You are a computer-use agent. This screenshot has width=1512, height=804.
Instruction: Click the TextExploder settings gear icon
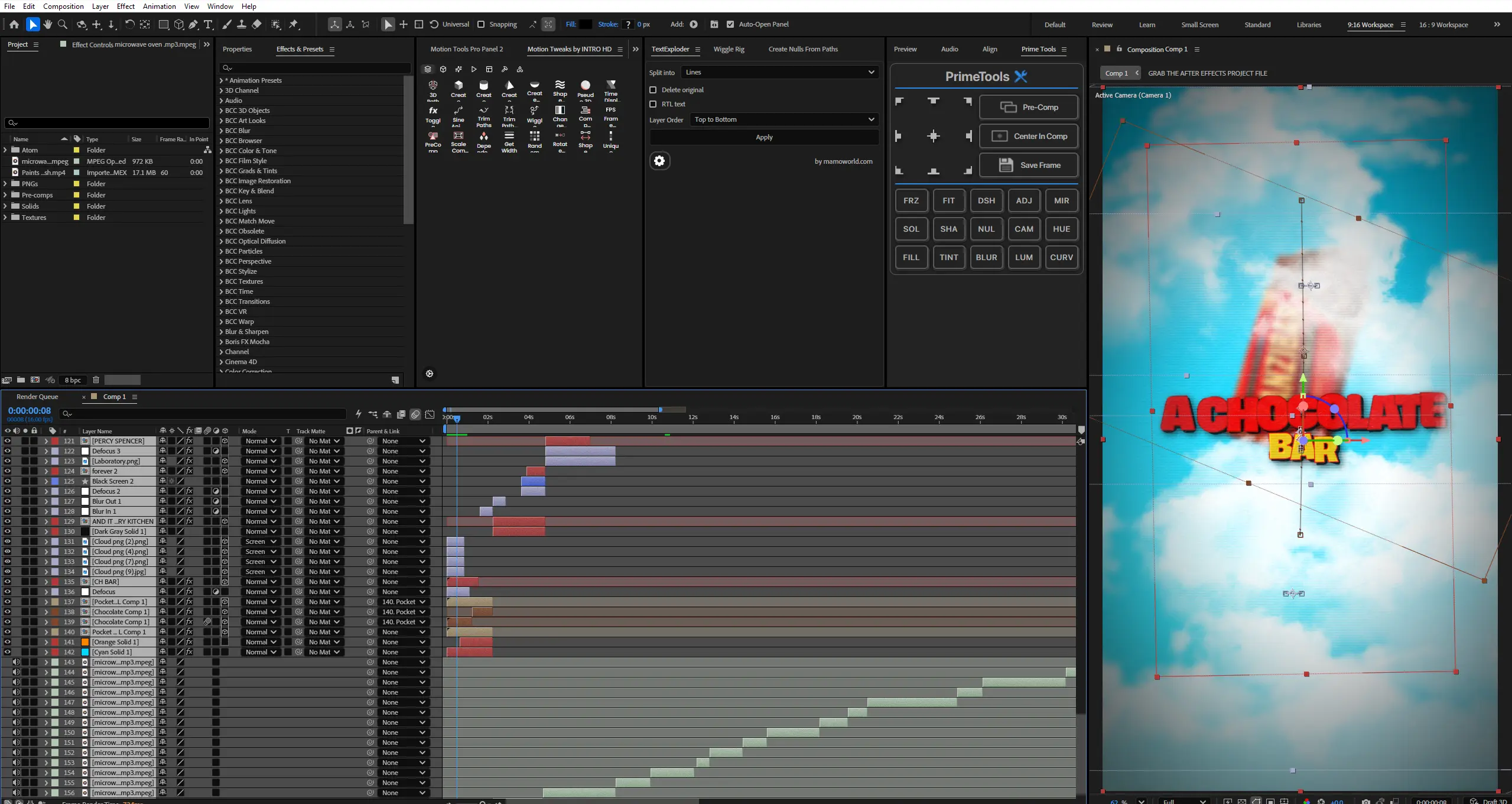659,161
